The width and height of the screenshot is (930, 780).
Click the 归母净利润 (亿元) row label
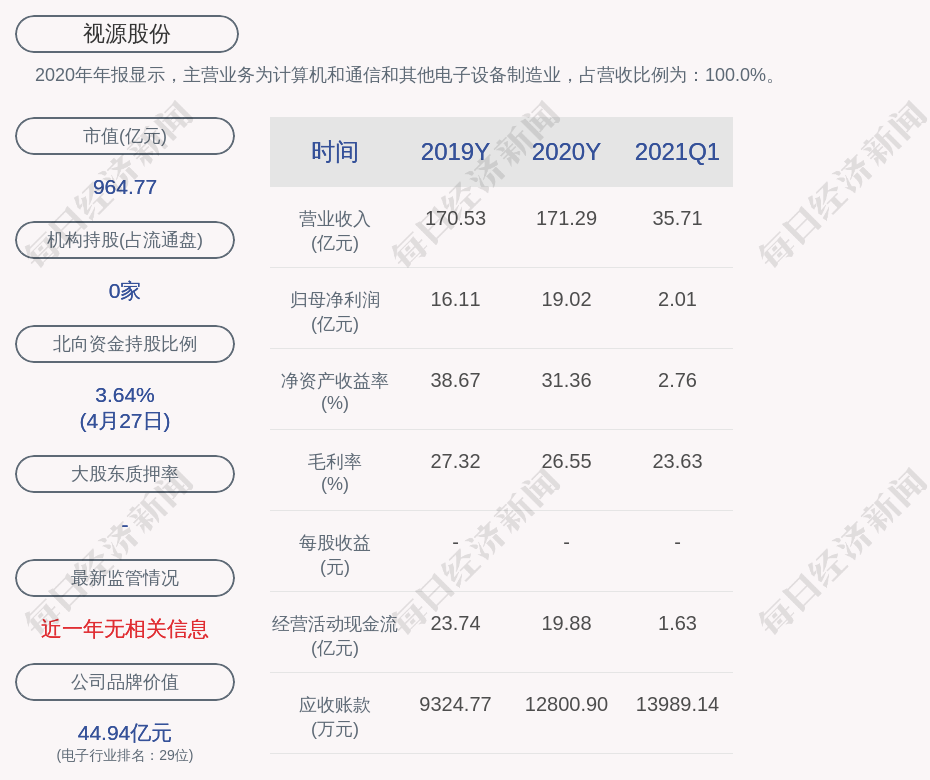tap(335, 312)
